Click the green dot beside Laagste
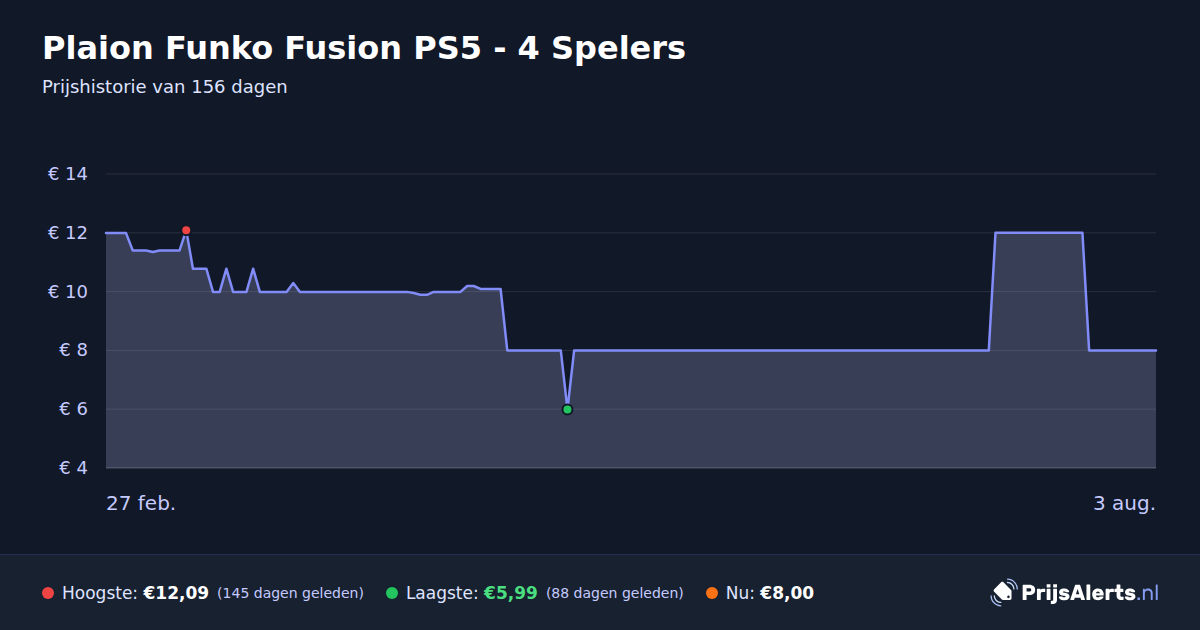 pos(392,593)
